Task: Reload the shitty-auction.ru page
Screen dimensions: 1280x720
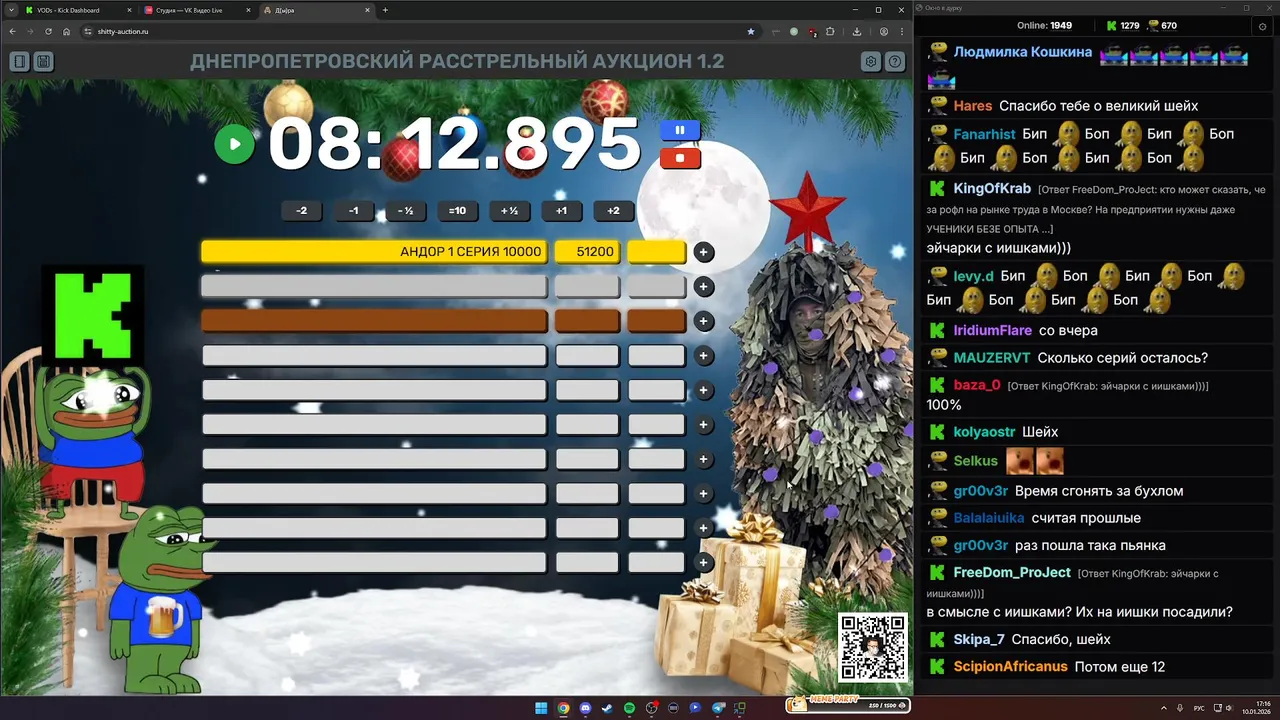Action: (48, 31)
